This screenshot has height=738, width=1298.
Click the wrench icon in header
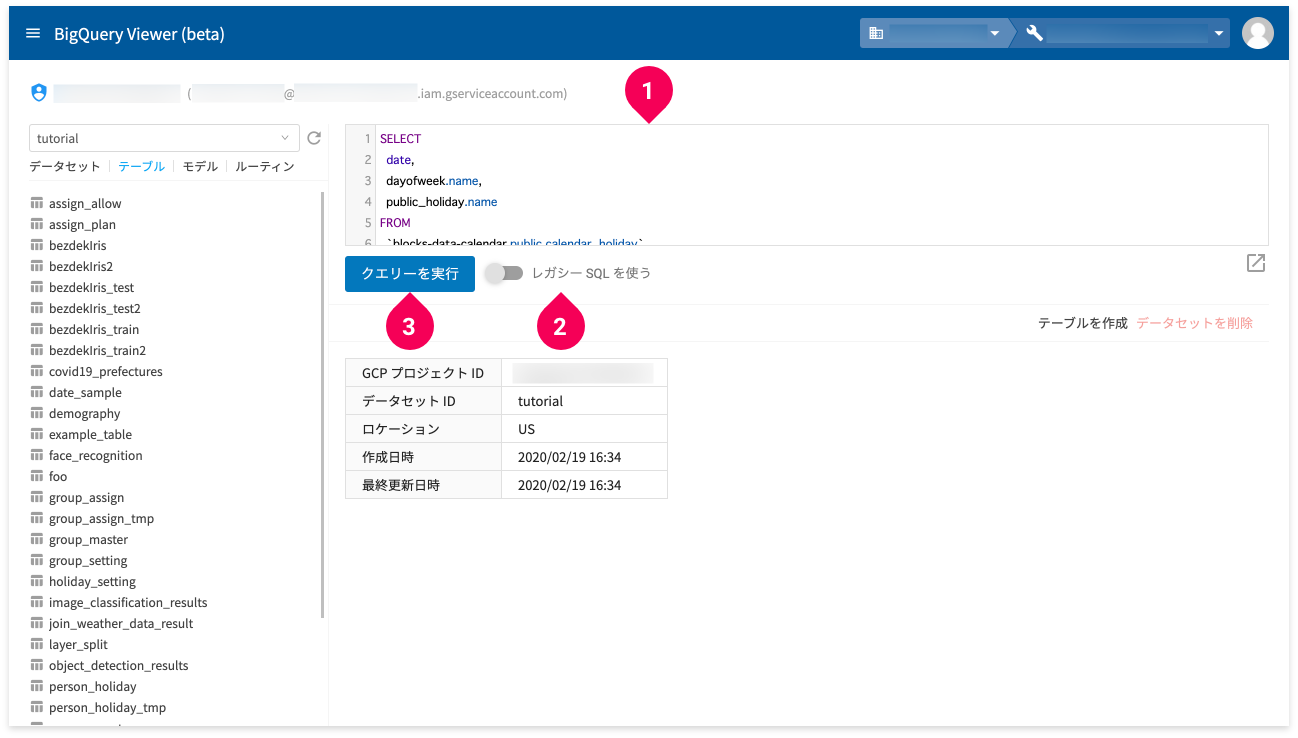1035,33
